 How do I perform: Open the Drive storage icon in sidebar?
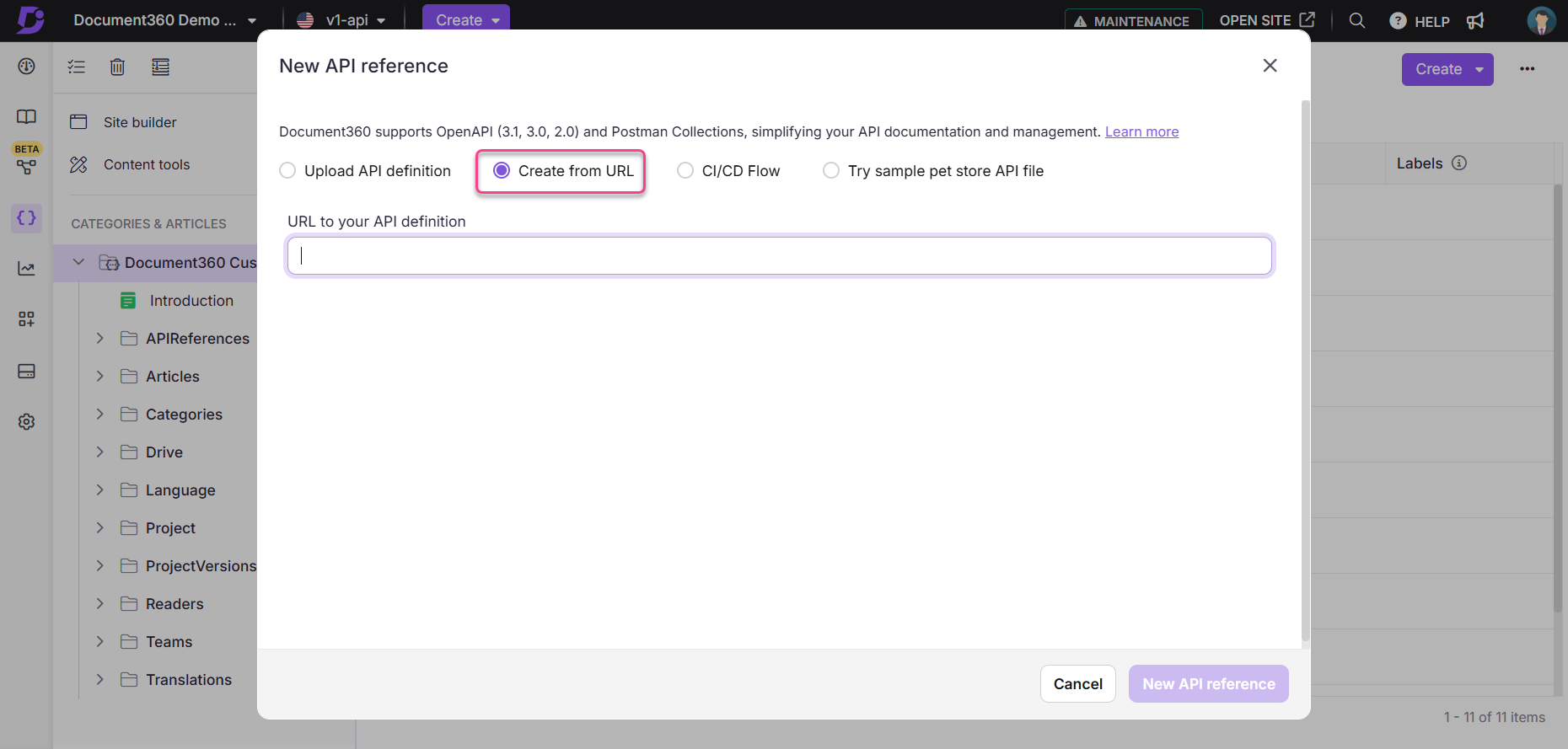pos(27,371)
